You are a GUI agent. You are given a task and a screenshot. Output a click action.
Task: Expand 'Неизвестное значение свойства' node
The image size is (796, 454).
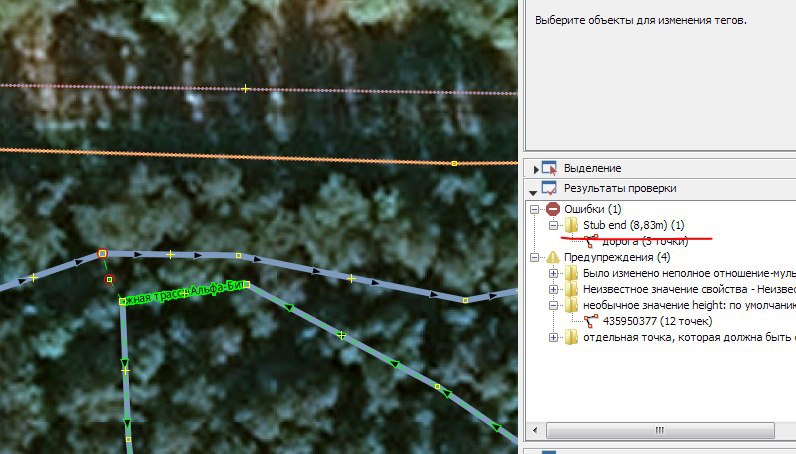(555, 289)
